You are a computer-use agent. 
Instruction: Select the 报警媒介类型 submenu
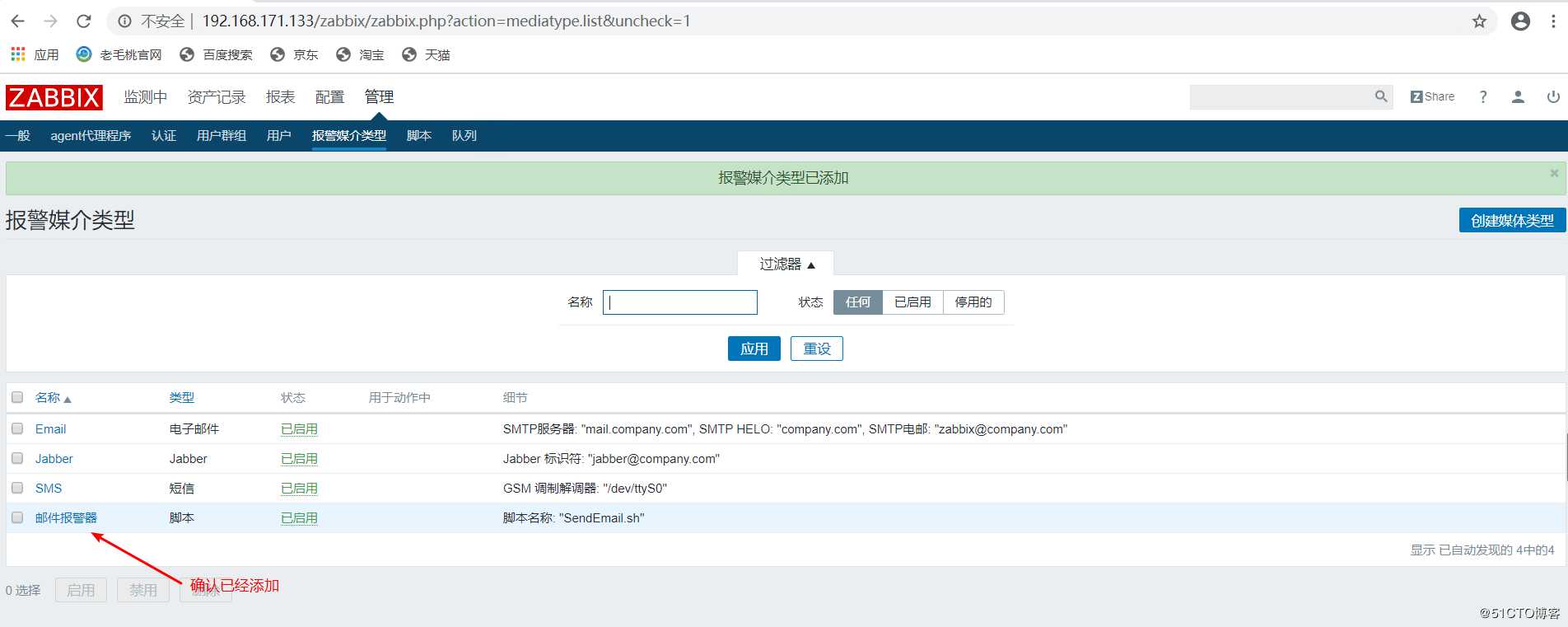(349, 136)
